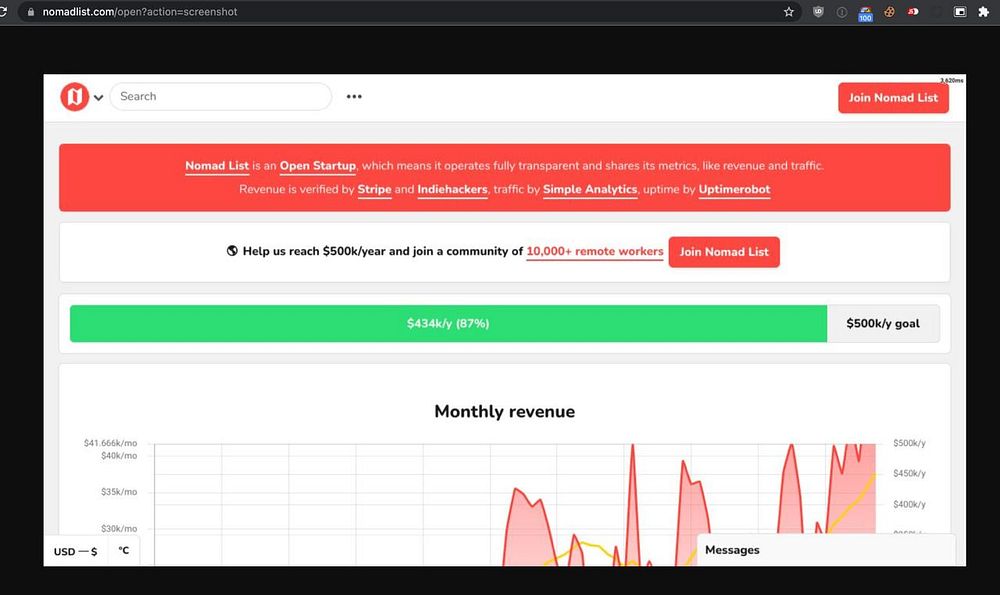This screenshot has width=1000, height=595.
Task: Open the browser extensions puzzle icon
Action: click(x=983, y=11)
